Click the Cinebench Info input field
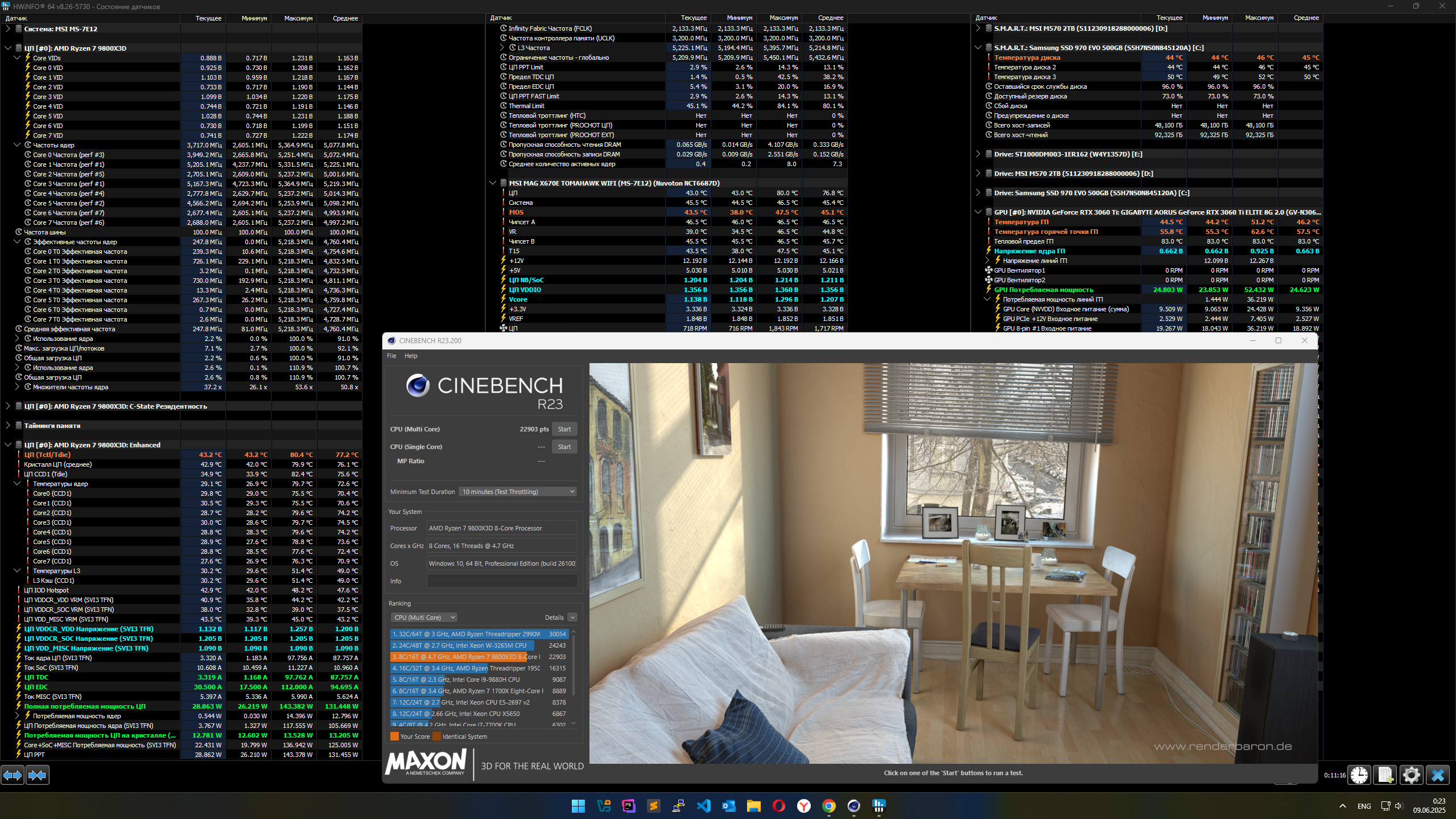 pyautogui.click(x=502, y=581)
